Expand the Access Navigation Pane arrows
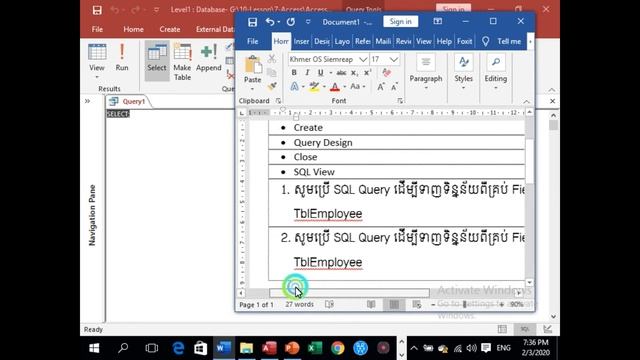The width and height of the screenshot is (640, 360). point(87,101)
